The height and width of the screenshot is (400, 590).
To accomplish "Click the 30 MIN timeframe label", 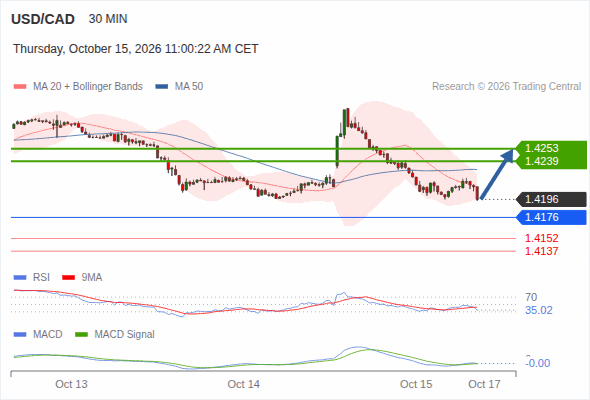I will coord(108,19).
